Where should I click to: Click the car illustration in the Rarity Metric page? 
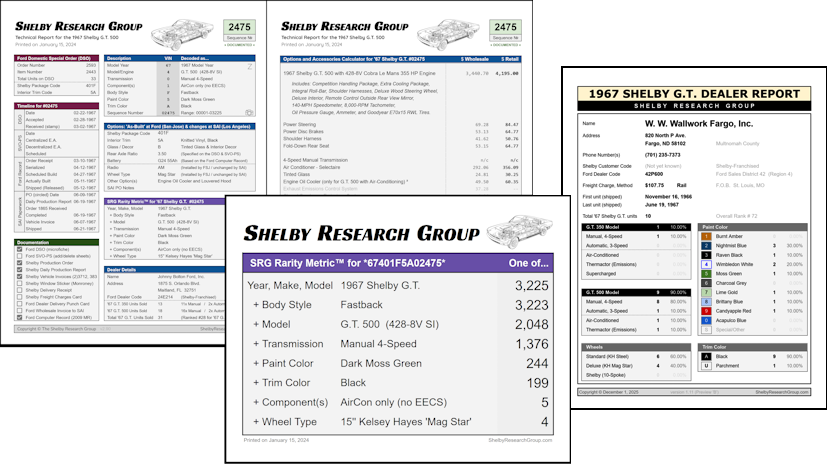[520, 231]
